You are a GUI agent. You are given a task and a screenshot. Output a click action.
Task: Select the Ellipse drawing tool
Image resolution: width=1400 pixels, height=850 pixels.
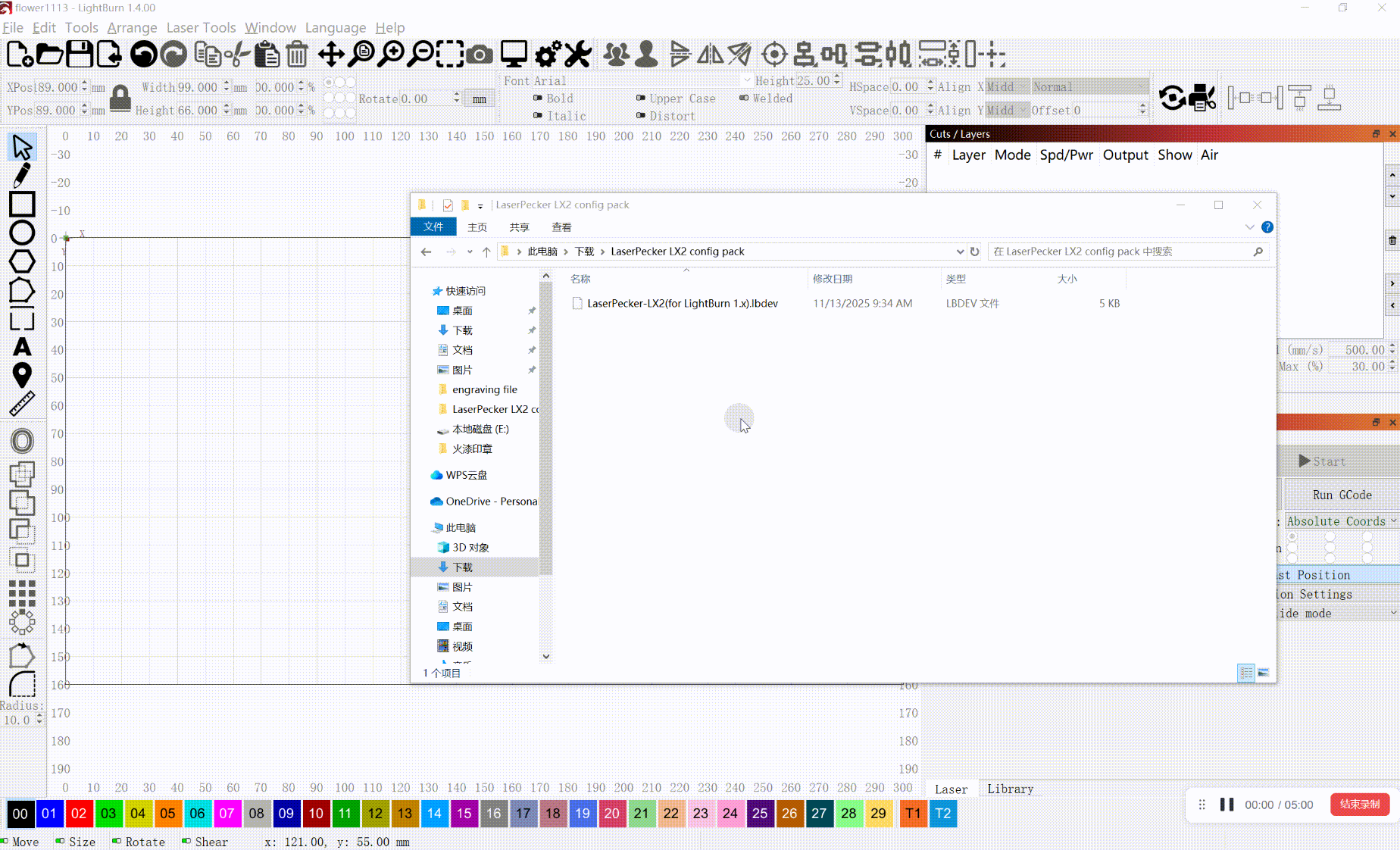22,233
